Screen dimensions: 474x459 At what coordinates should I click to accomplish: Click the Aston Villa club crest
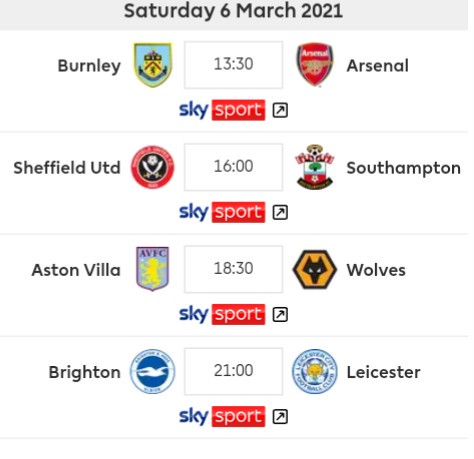tap(153, 269)
